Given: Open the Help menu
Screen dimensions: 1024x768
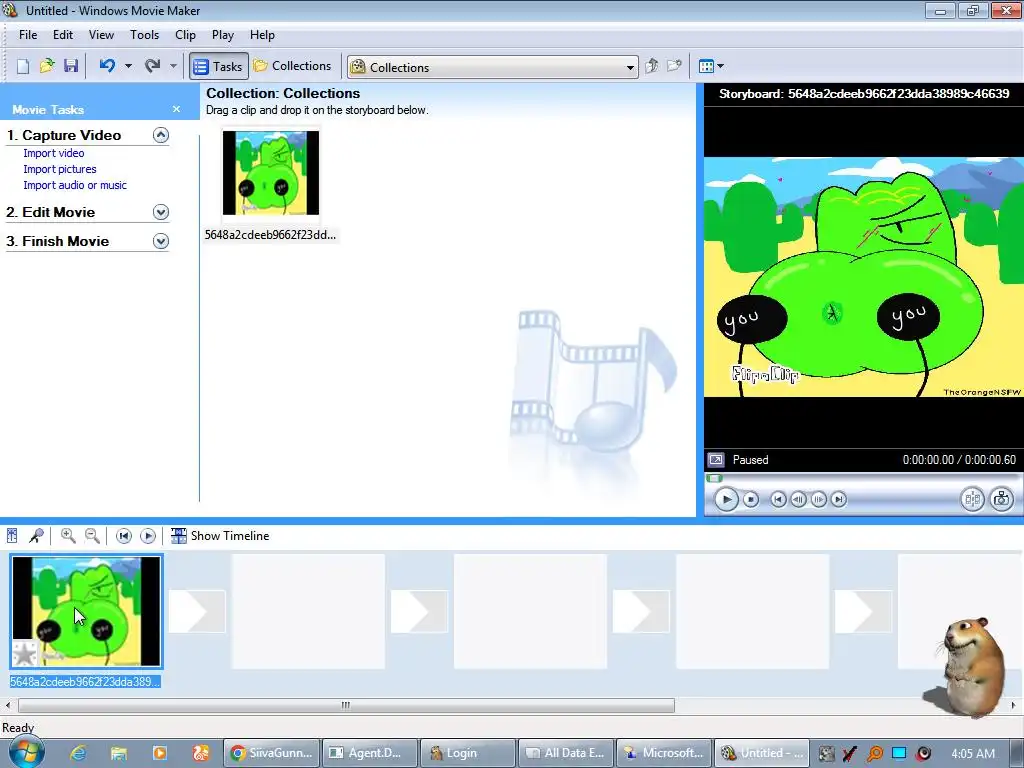Looking at the screenshot, I should [263, 35].
